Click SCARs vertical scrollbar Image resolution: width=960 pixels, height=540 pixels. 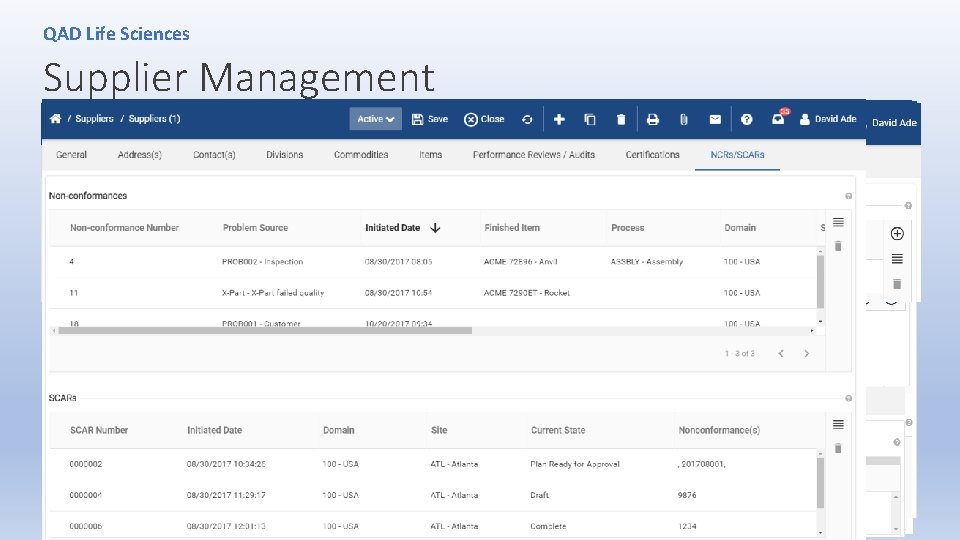(820, 484)
